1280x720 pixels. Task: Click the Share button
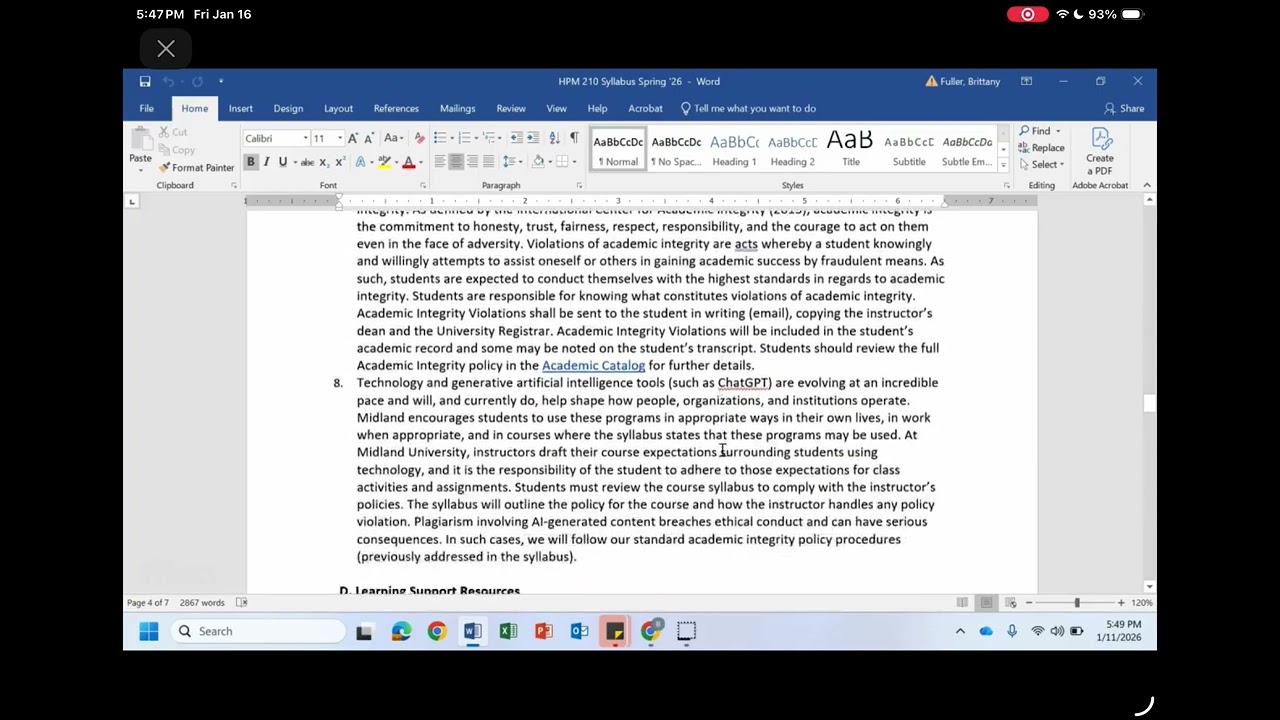click(1125, 108)
